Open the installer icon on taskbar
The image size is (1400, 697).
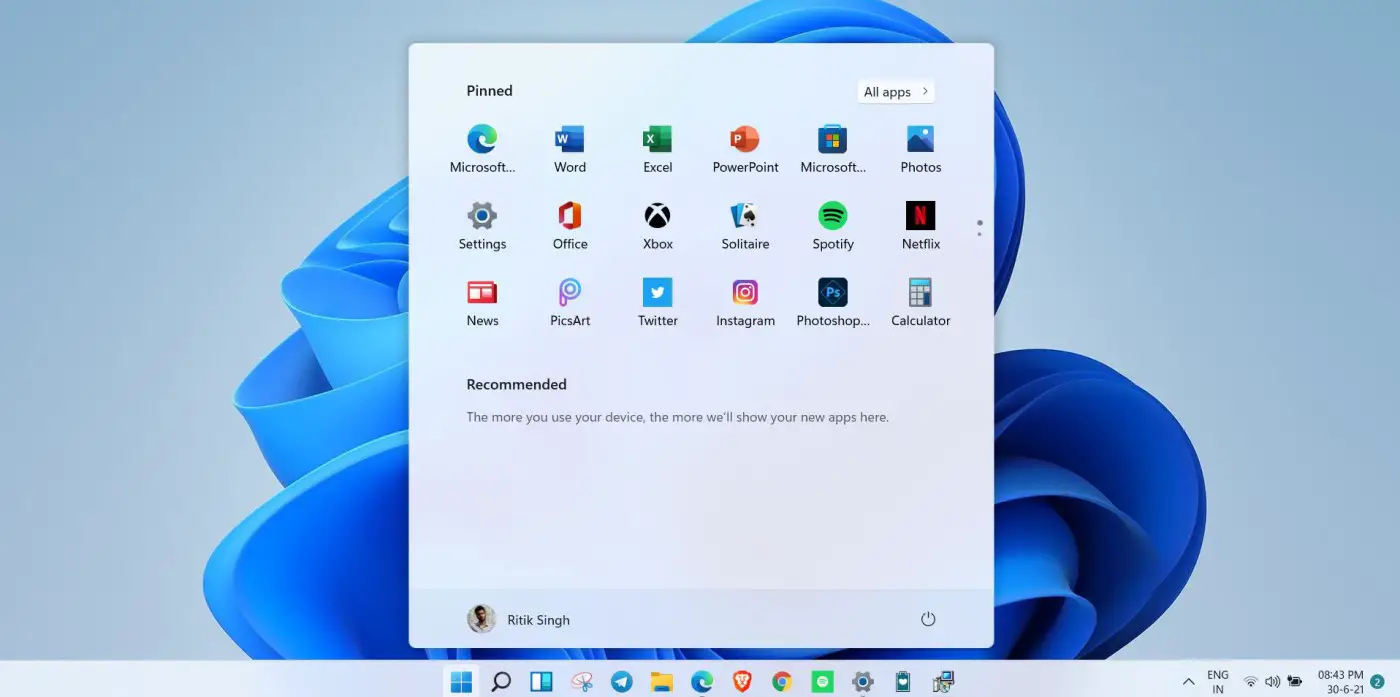[942, 682]
